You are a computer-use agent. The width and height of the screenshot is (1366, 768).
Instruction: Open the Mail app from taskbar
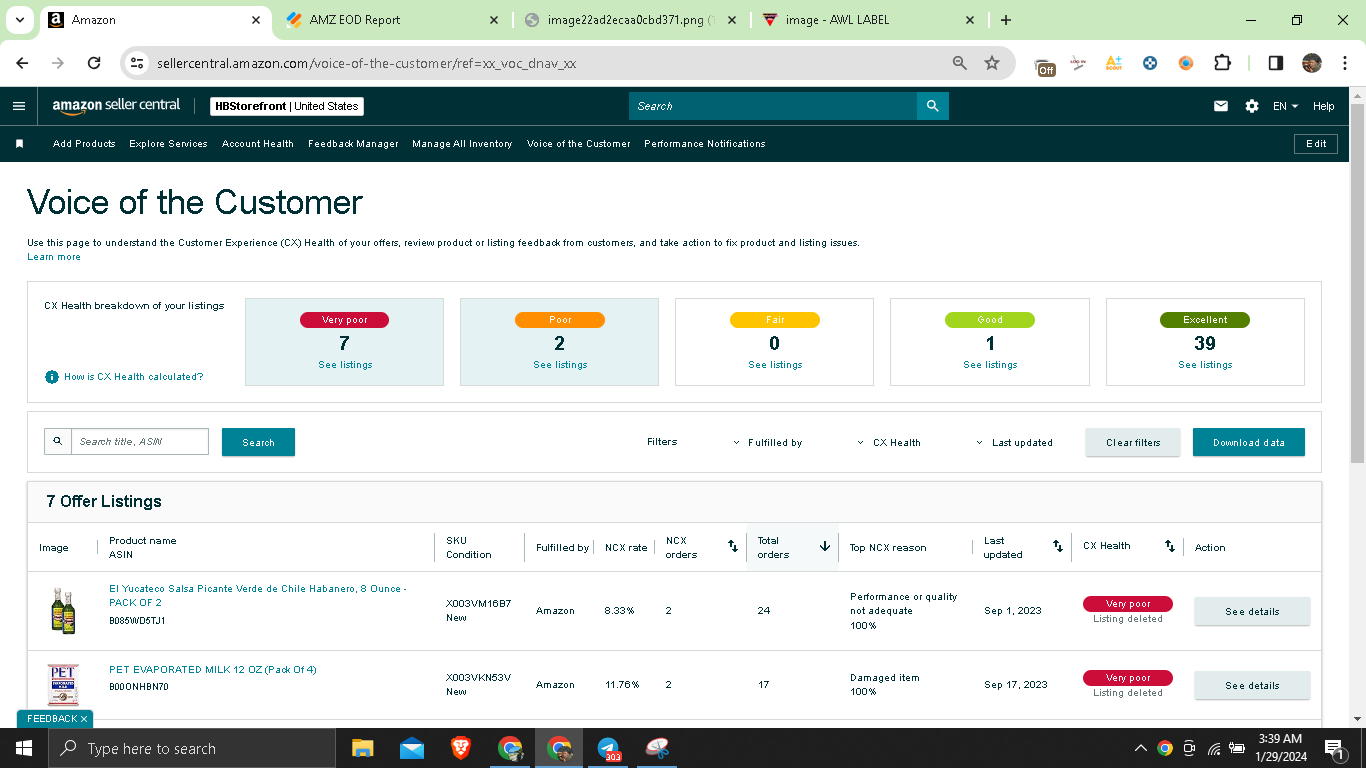tap(412, 748)
